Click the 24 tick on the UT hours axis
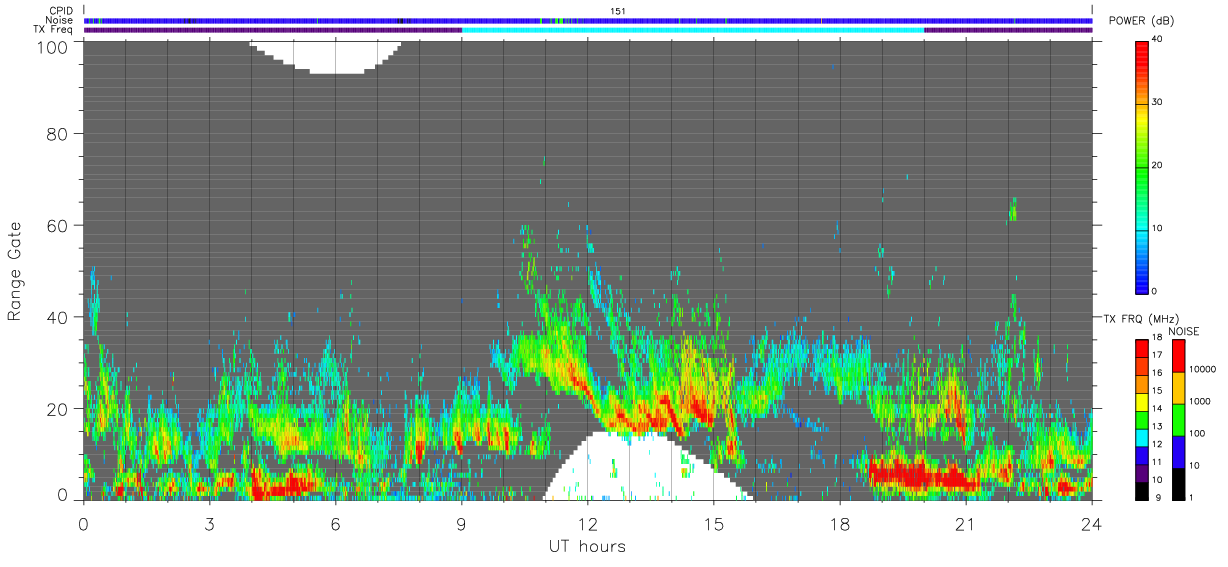This screenshot has width=1228, height=567. pos(1092,523)
